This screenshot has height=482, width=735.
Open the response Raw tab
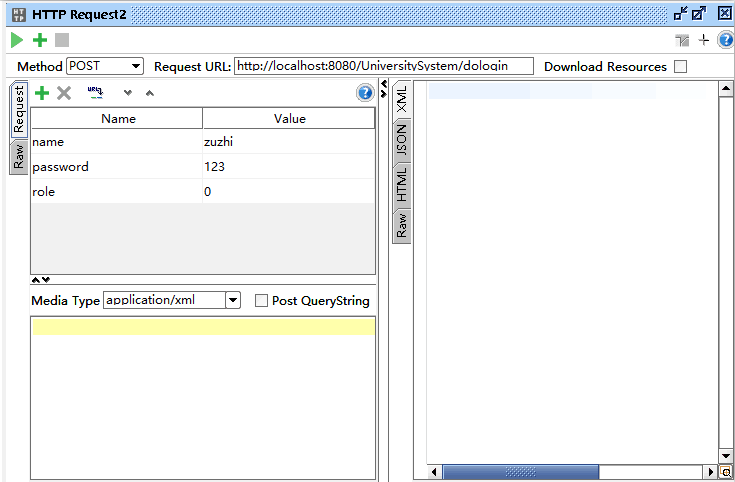tap(402, 226)
